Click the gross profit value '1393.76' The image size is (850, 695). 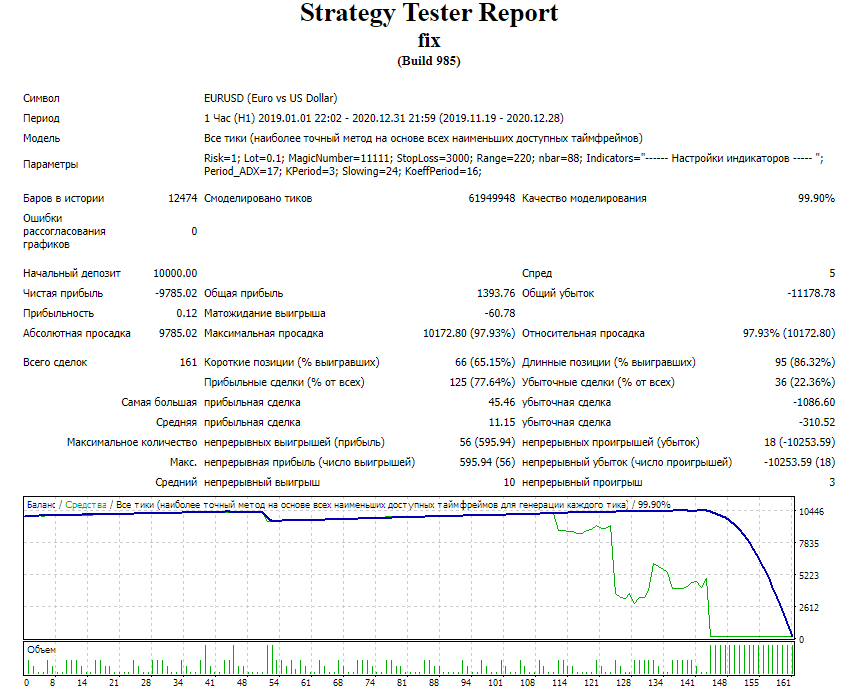(496, 293)
